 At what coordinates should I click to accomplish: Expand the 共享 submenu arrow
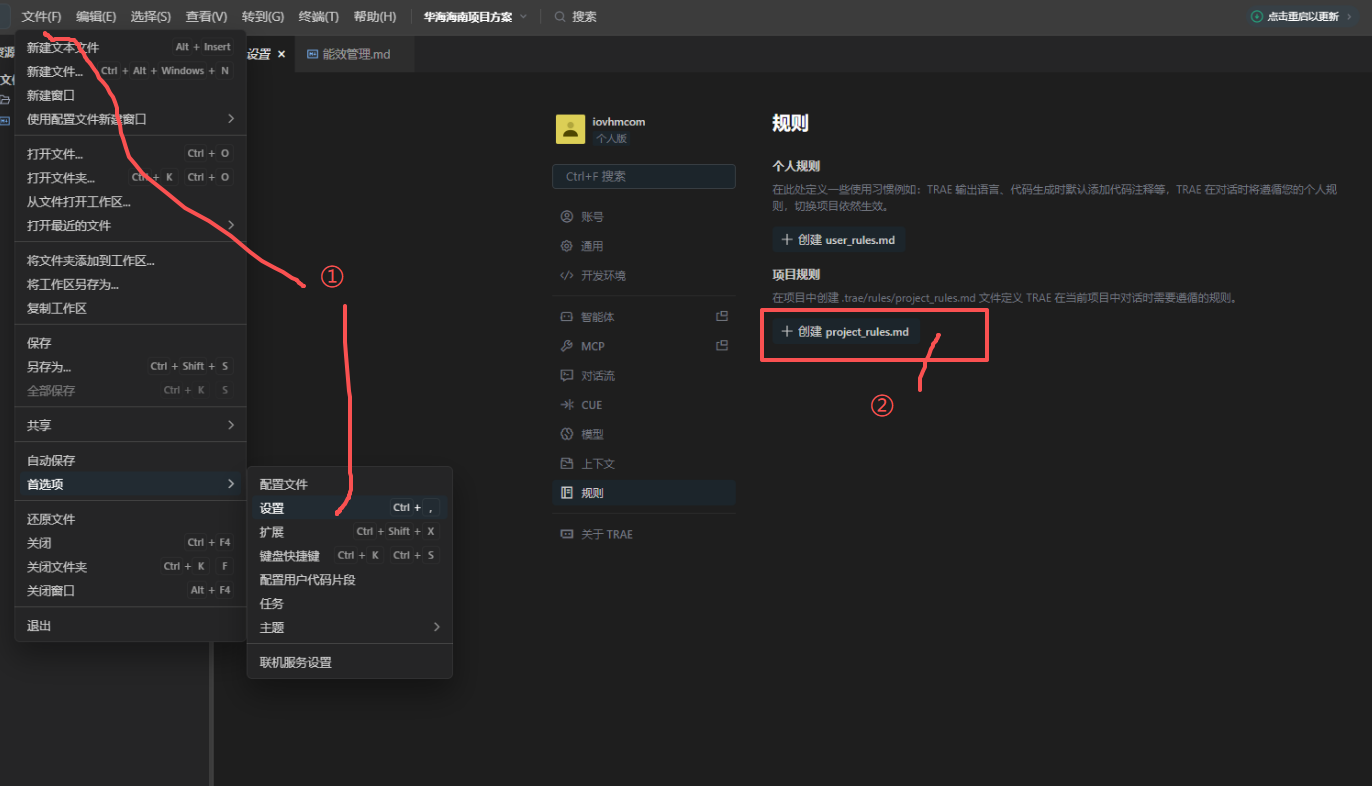[x=231, y=425]
